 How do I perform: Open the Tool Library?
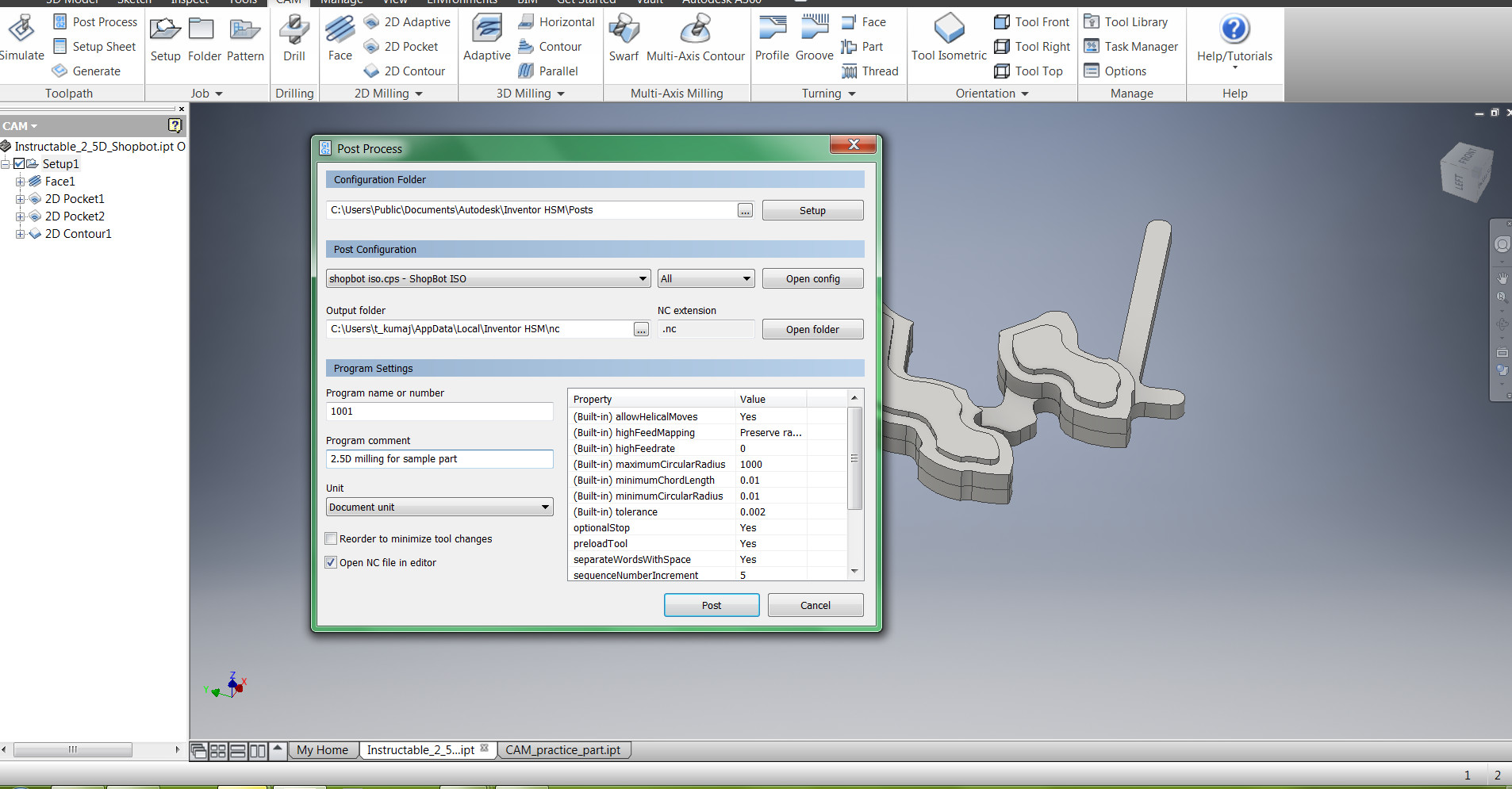pos(1126,21)
